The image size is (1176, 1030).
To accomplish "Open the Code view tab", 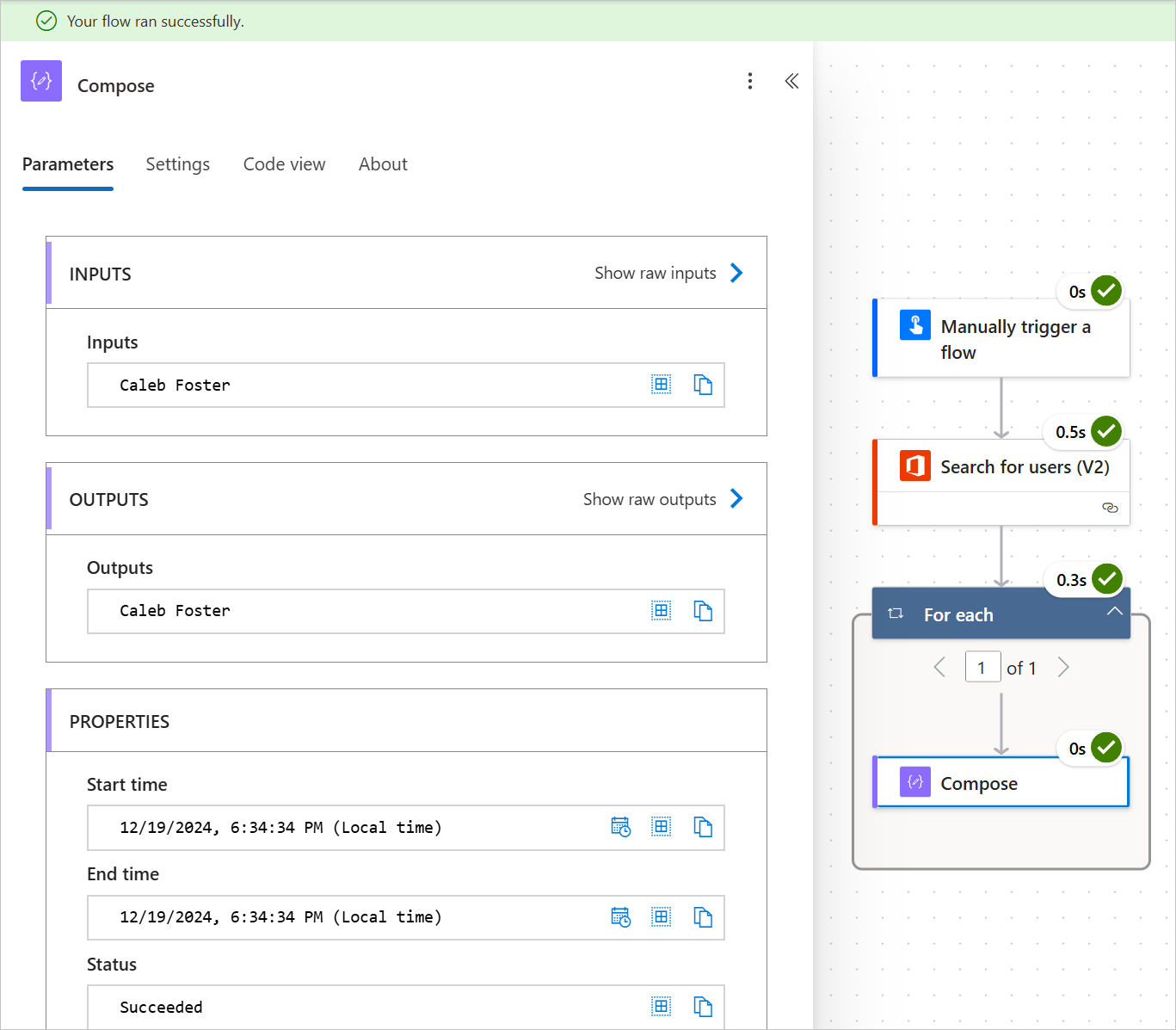I will [284, 164].
